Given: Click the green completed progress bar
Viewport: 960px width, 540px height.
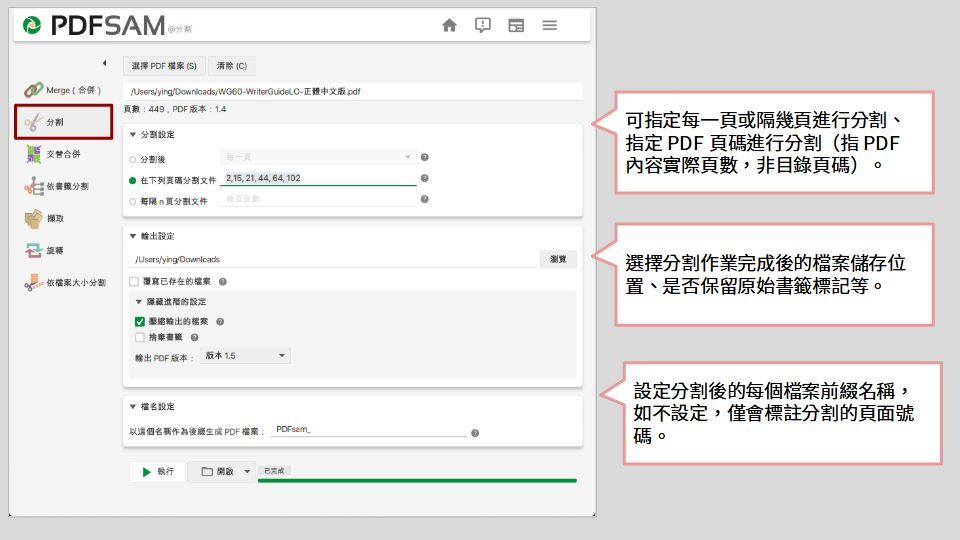Looking at the screenshot, I should pyautogui.click(x=417, y=481).
